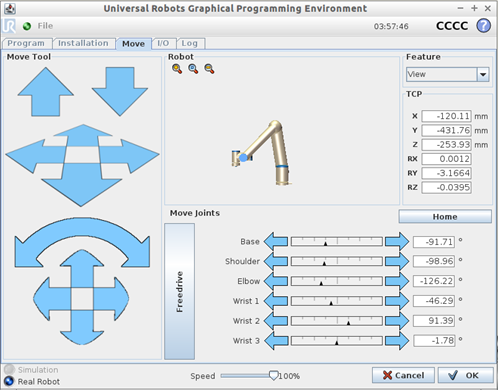
Task: Open the I/O tab
Action: [x=163, y=43]
